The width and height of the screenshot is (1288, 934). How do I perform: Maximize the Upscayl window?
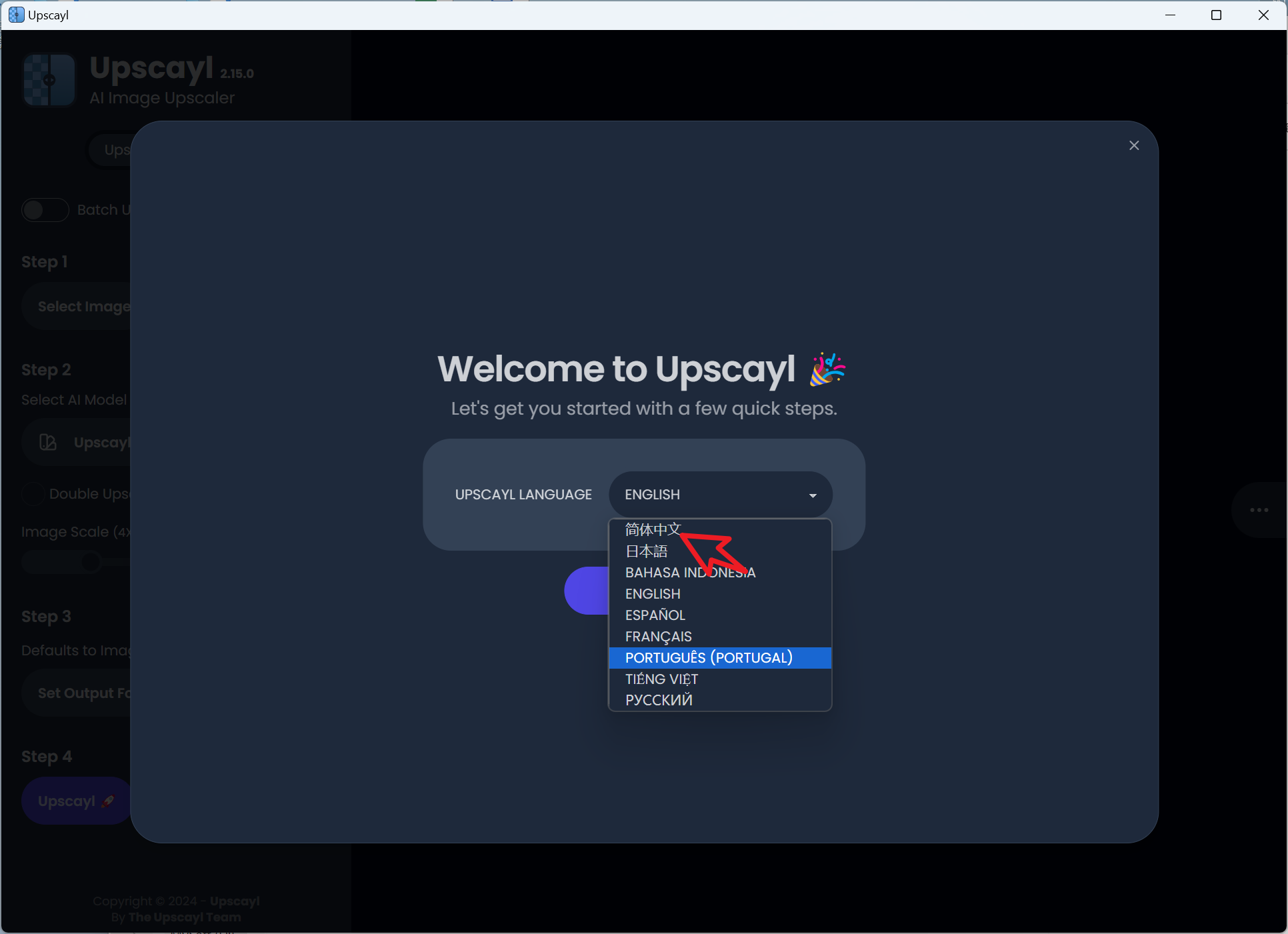tap(1216, 15)
